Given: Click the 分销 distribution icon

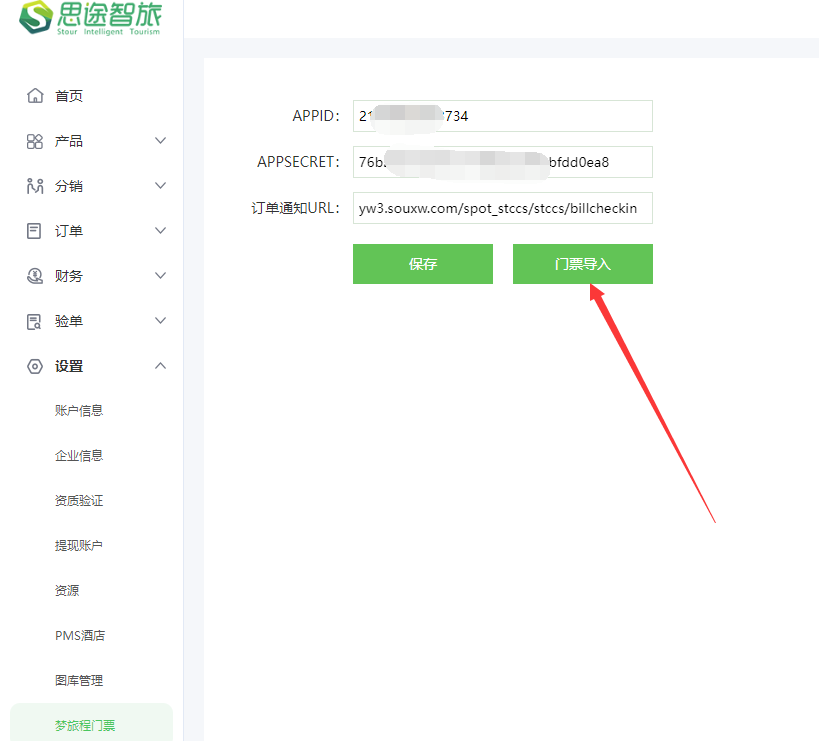Looking at the screenshot, I should coord(35,186).
